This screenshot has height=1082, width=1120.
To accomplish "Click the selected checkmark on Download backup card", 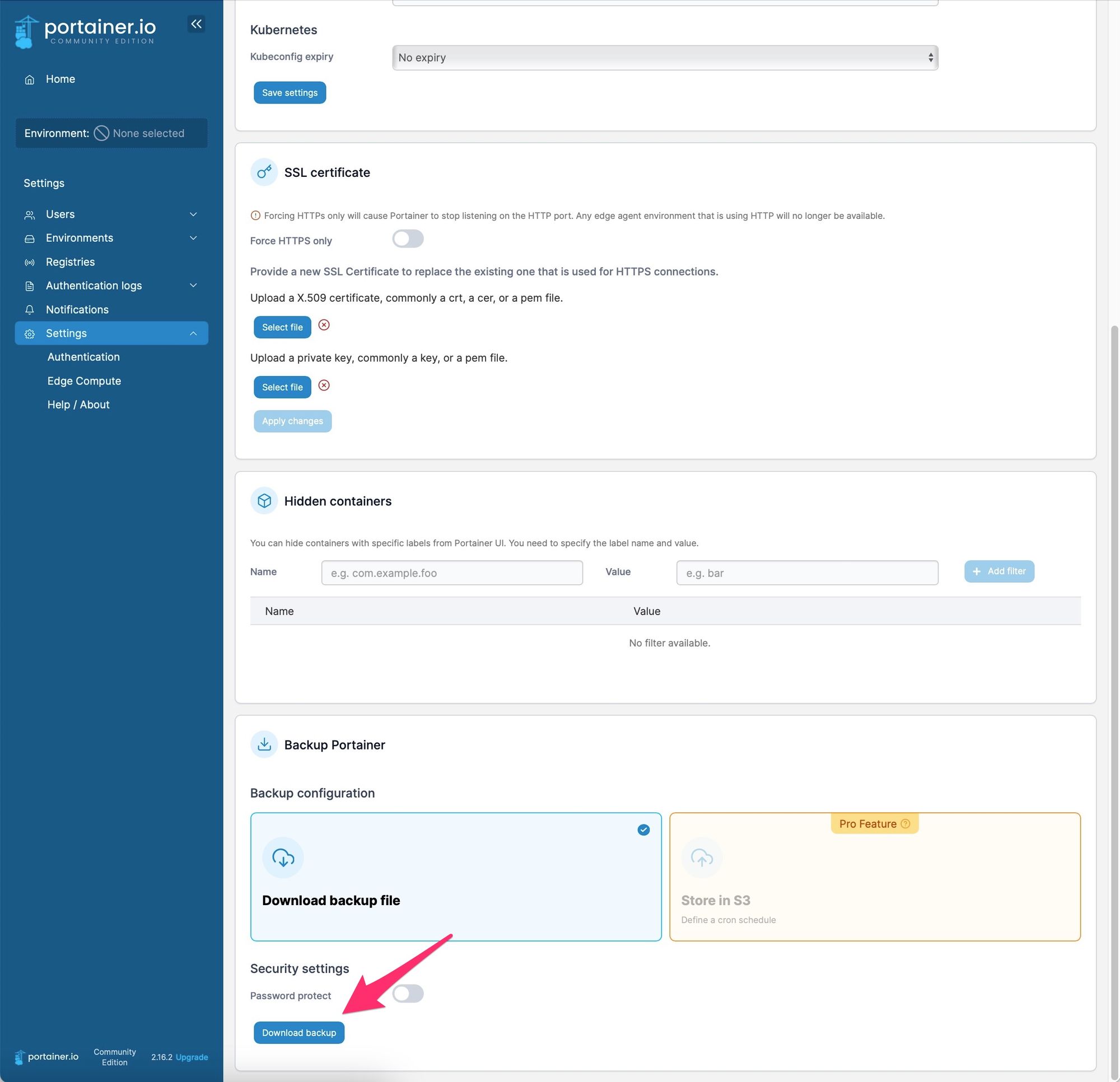I will point(643,830).
